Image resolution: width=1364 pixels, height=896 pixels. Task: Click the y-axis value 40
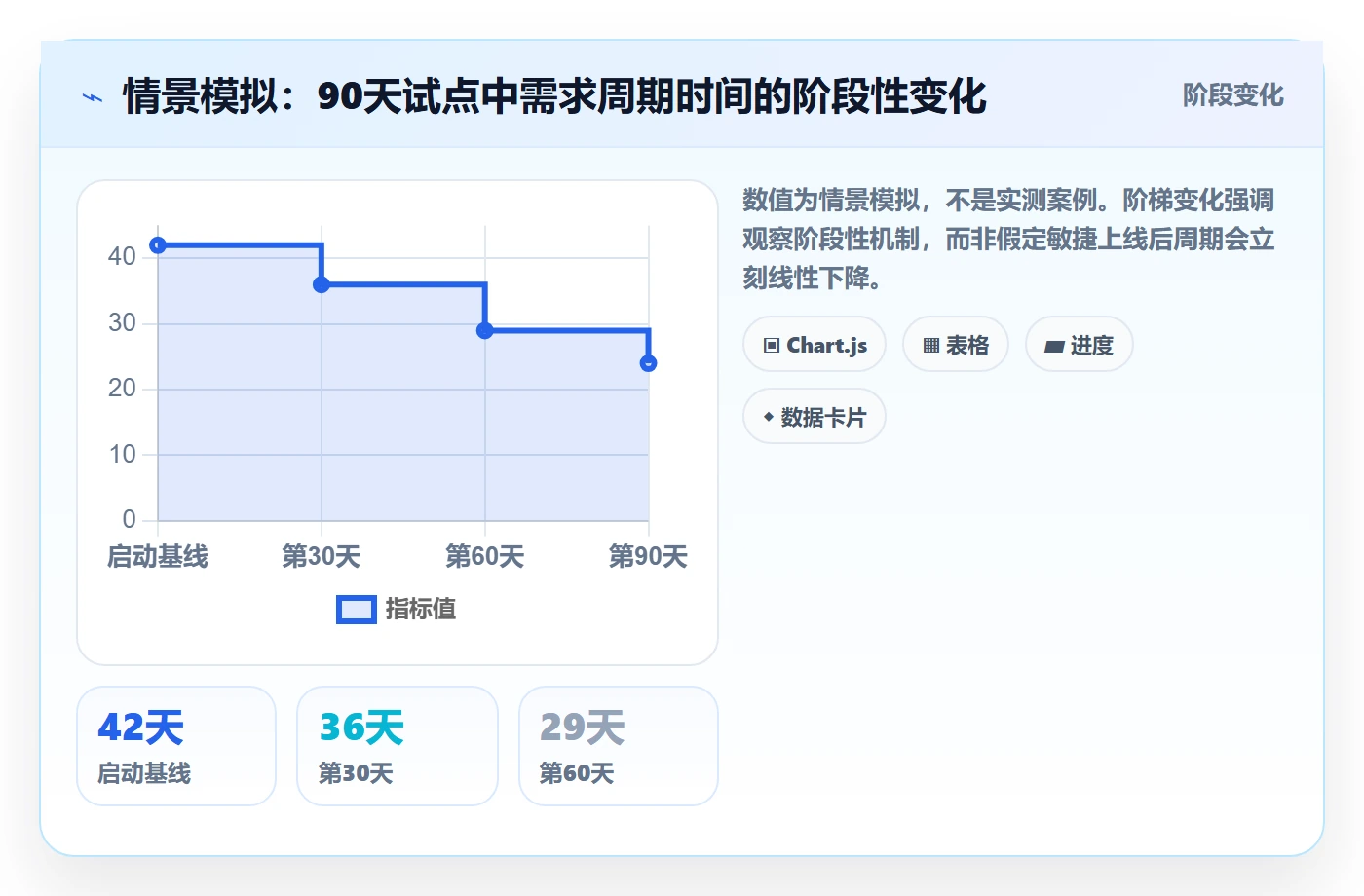tap(122, 256)
